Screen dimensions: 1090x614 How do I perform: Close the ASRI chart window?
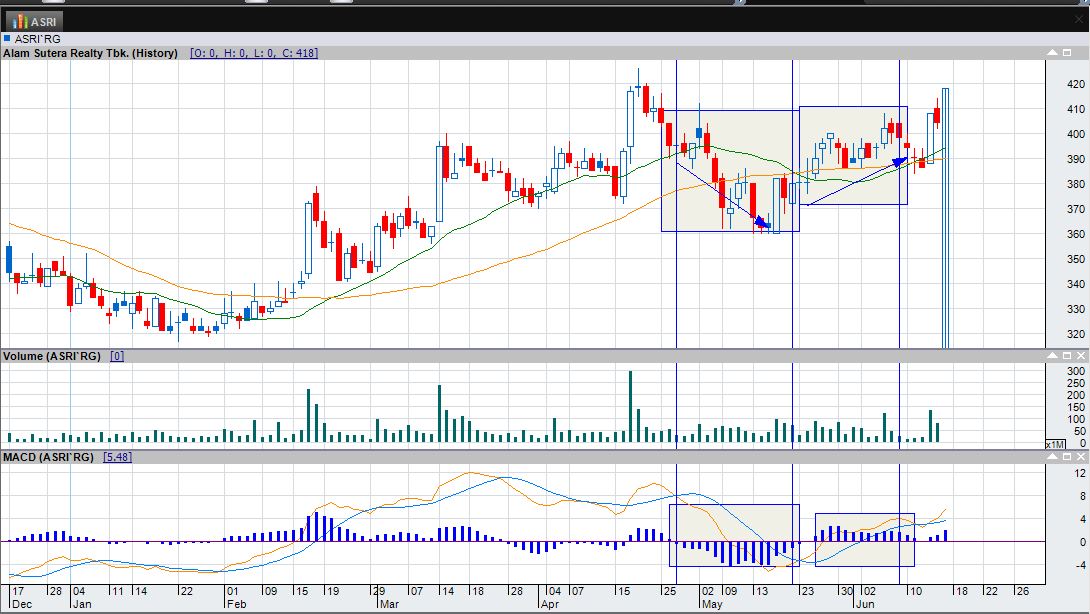(x=1080, y=20)
